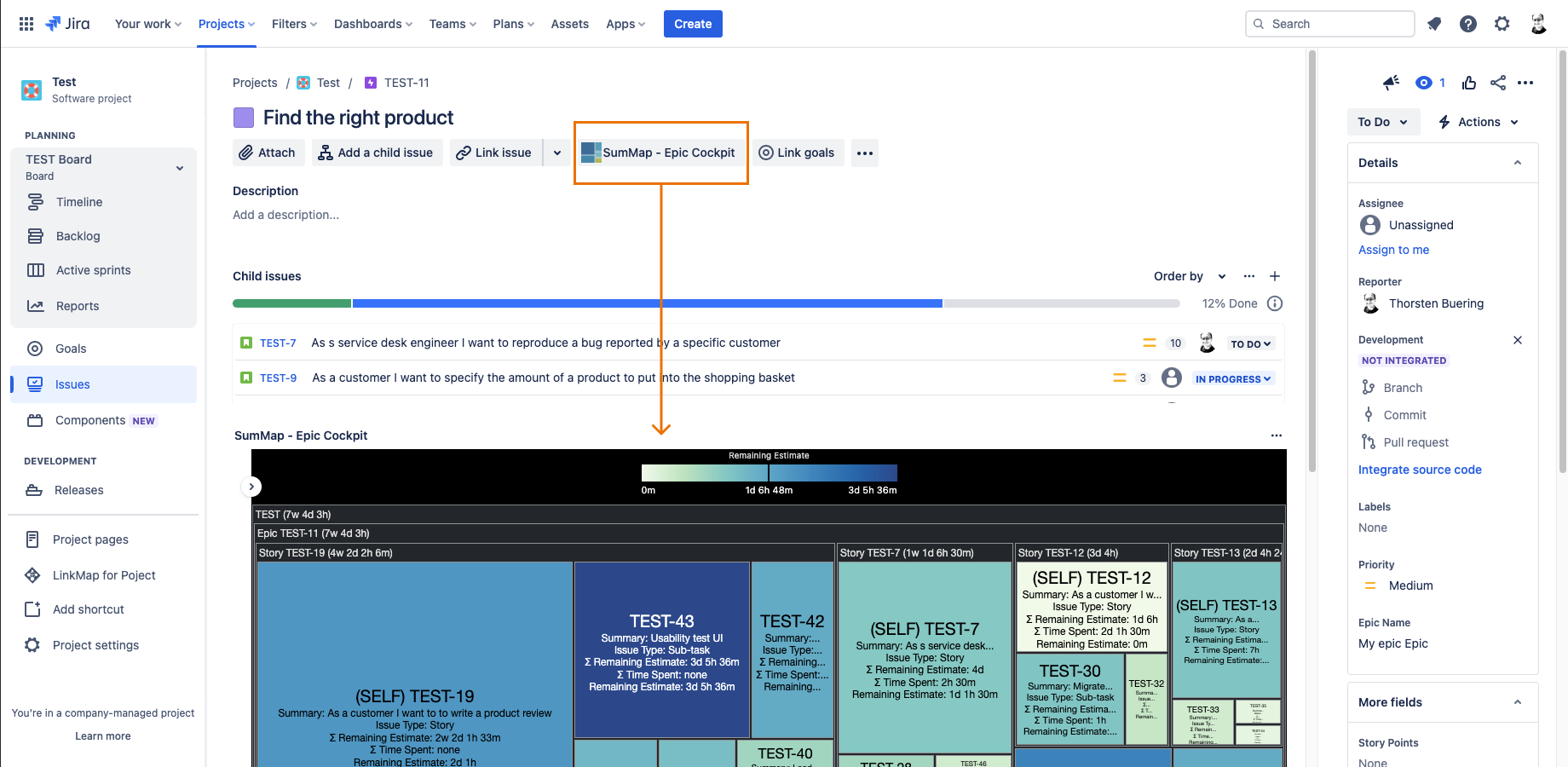Click the Attach button
1568x767 pixels.
pos(268,153)
